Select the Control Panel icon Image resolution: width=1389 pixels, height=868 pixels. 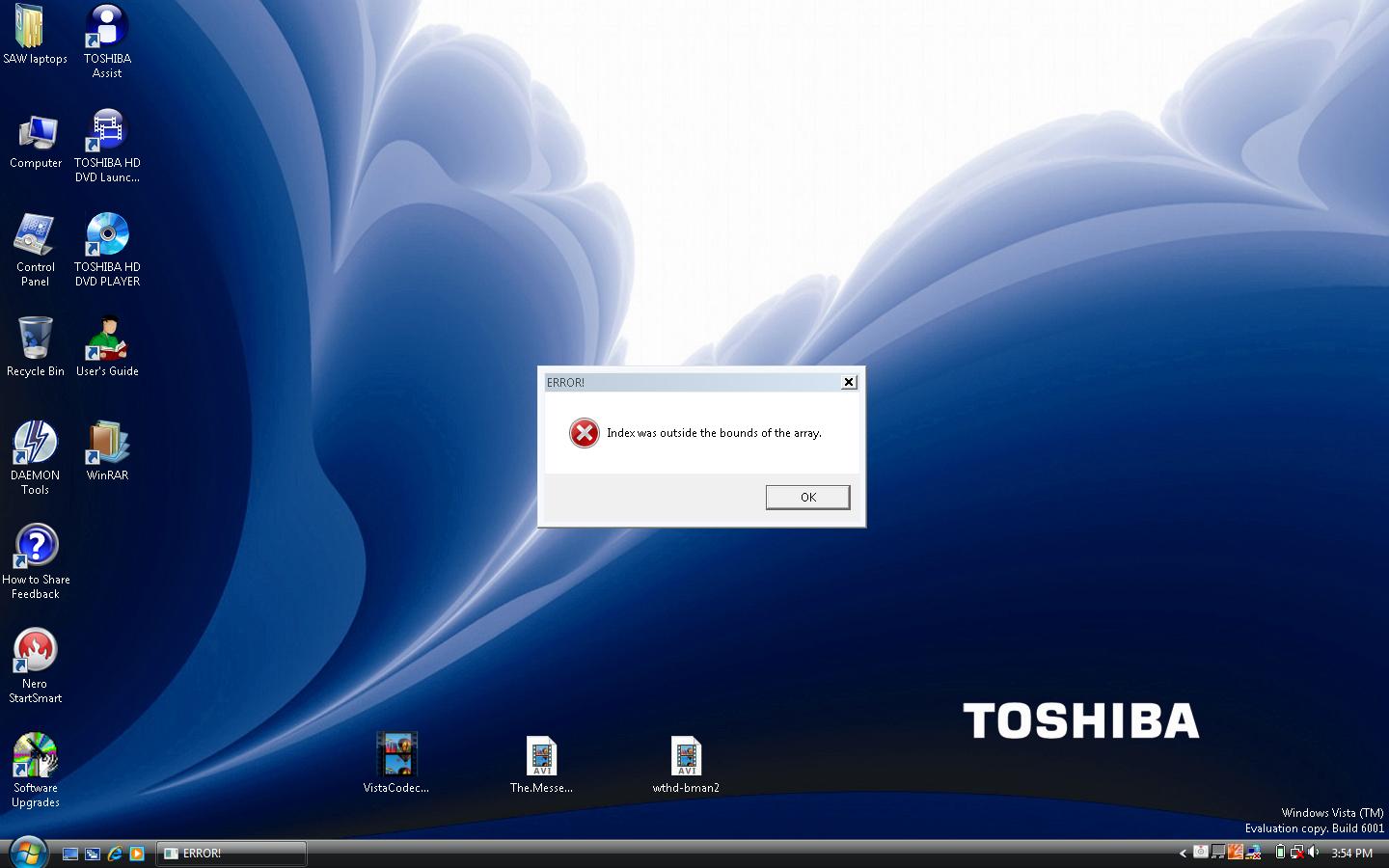[35, 250]
